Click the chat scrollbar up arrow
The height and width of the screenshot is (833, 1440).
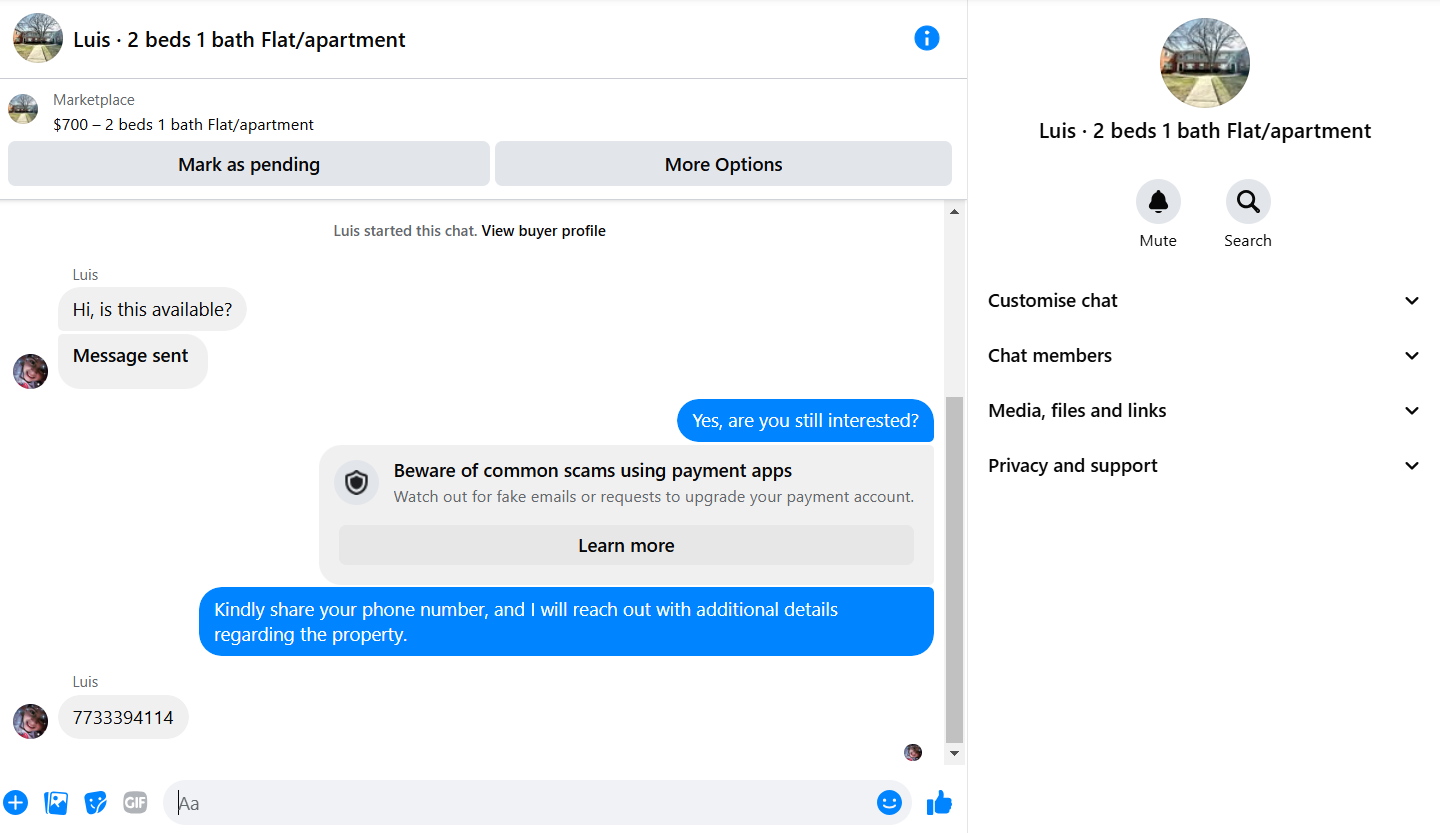click(x=954, y=211)
